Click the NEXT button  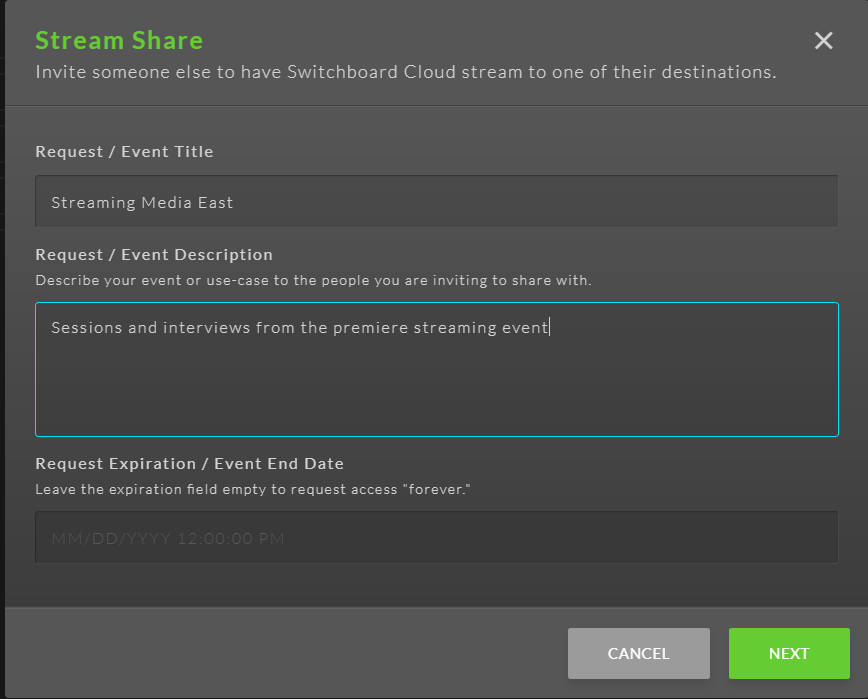click(789, 653)
